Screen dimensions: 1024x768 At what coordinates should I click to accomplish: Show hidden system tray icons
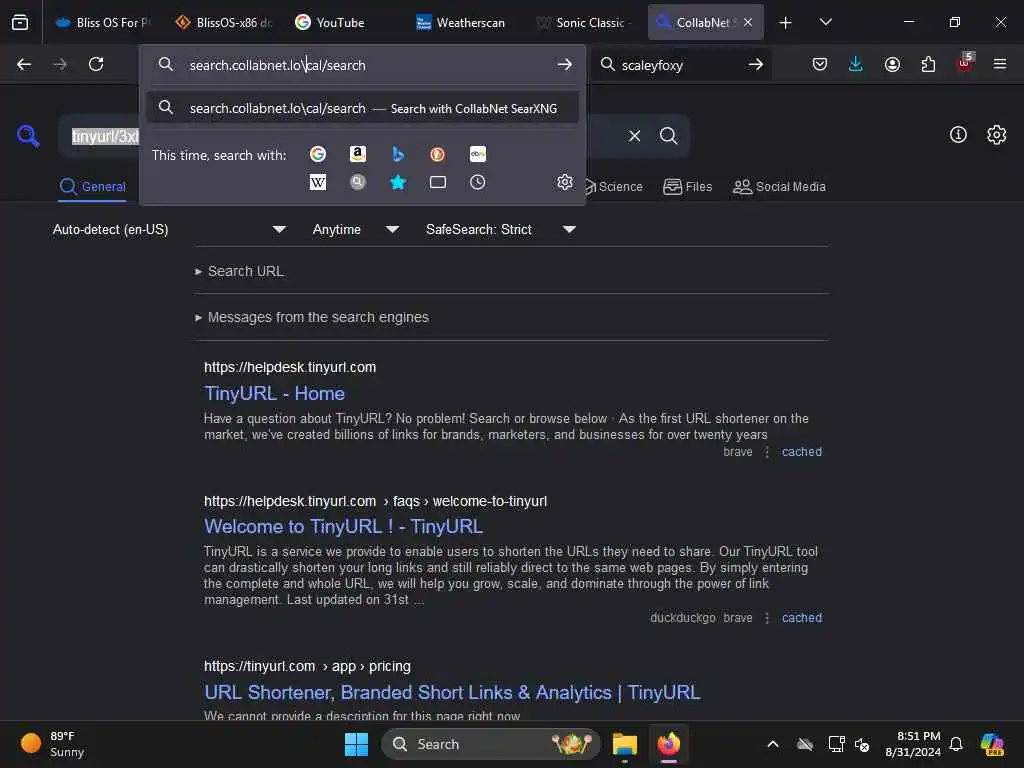(x=773, y=744)
